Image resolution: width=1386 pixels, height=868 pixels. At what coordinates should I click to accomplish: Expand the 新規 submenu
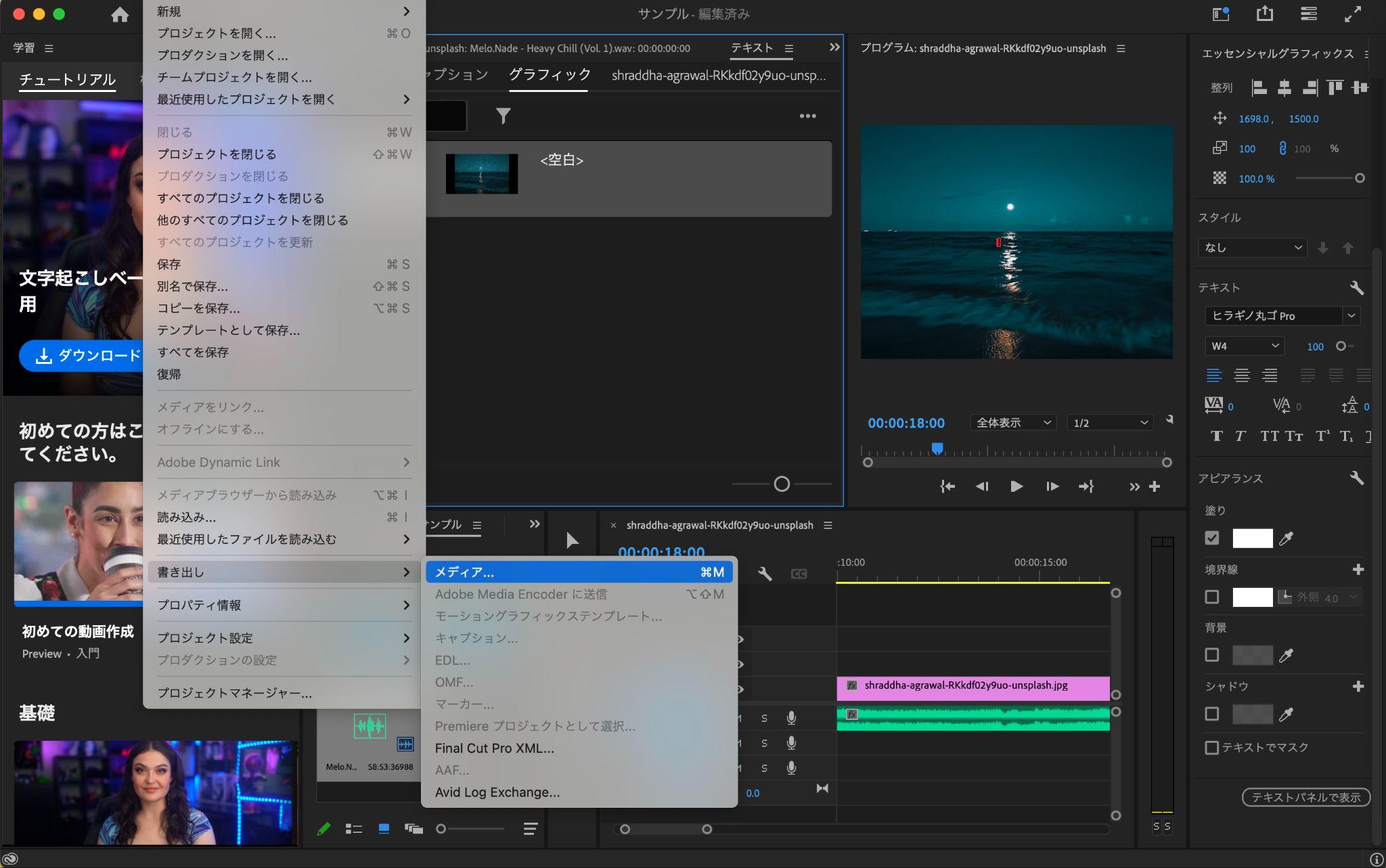(x=284, y=12)
